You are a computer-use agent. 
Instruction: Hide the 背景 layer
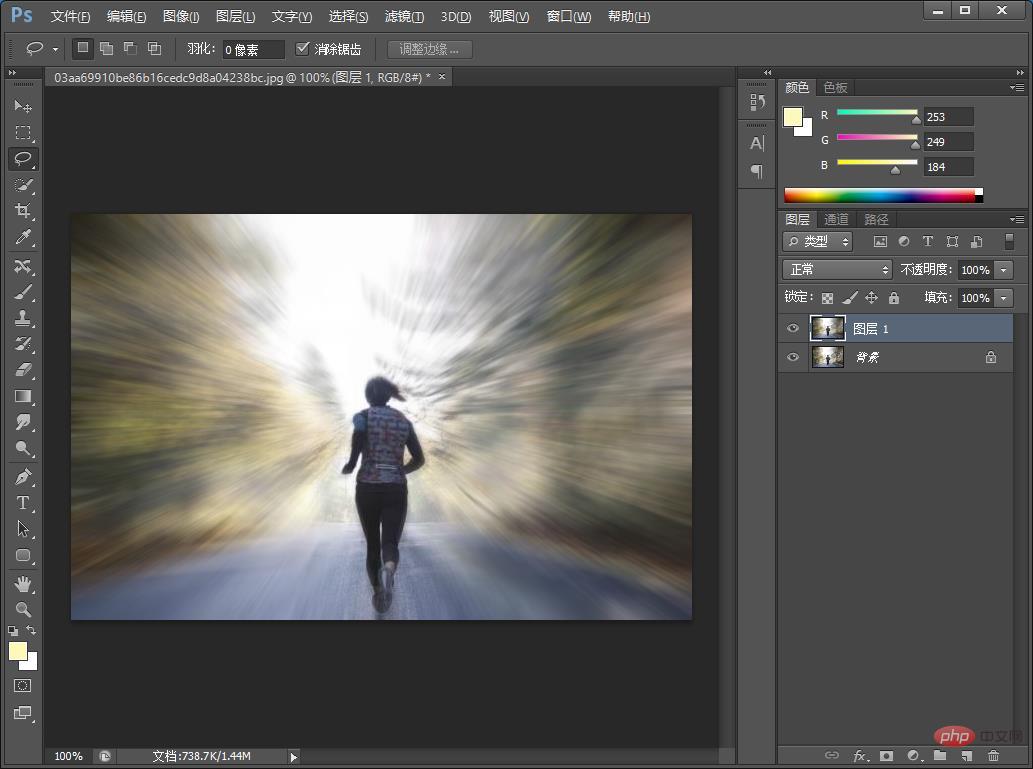coord(793,357)
